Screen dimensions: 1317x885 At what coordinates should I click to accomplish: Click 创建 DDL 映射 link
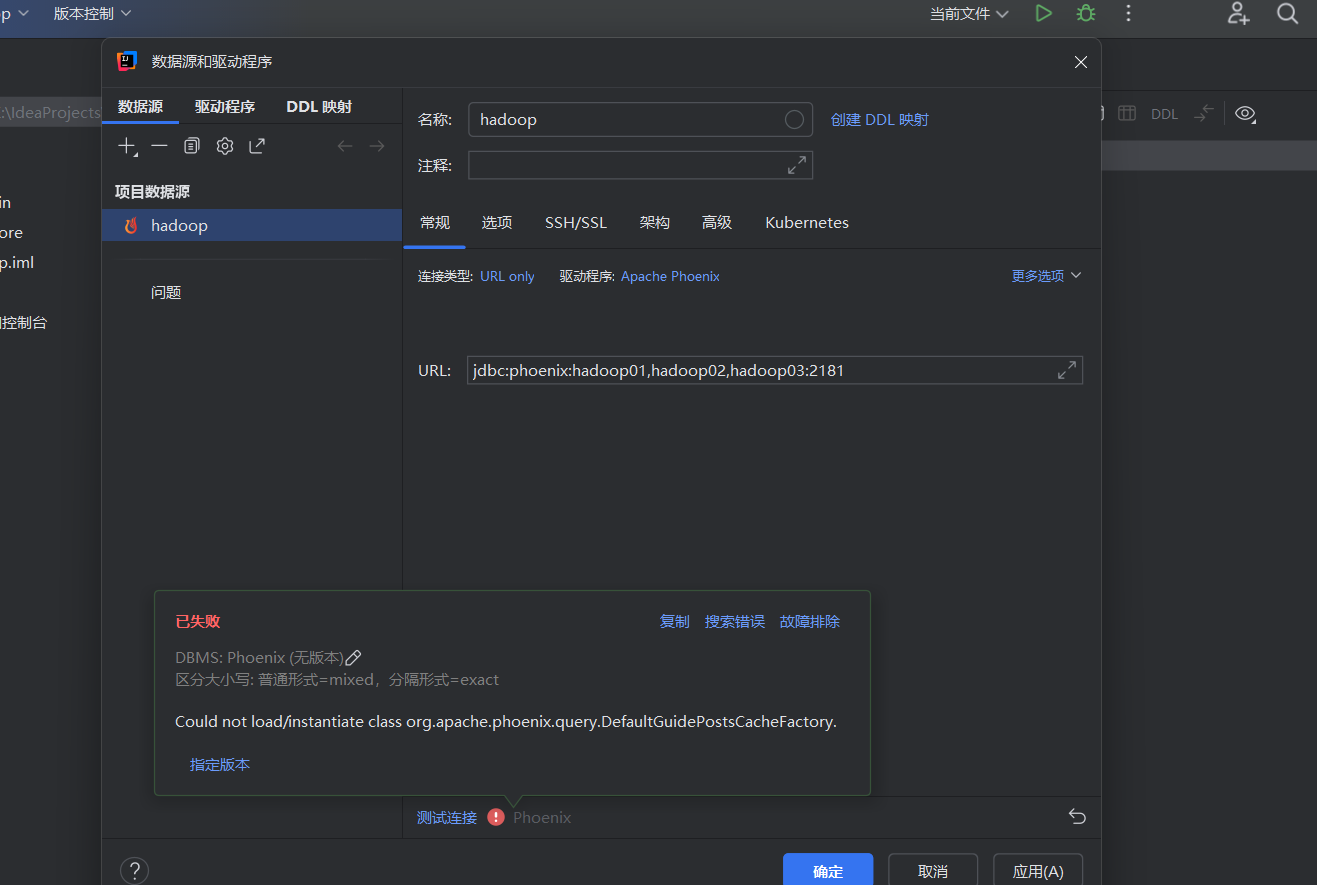point(880,120)
